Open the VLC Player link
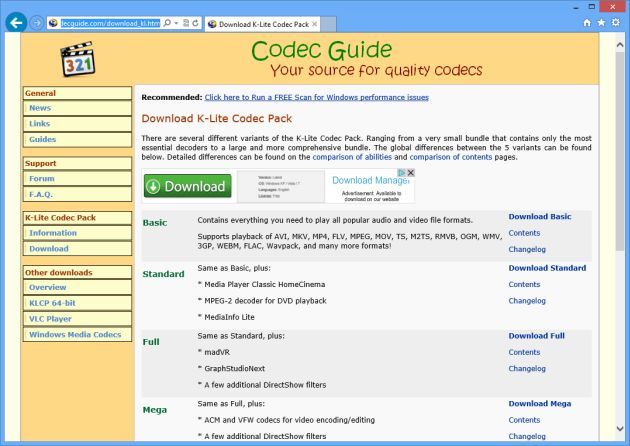The width and height of the screenshot is (630, 446). pos(77,319)
